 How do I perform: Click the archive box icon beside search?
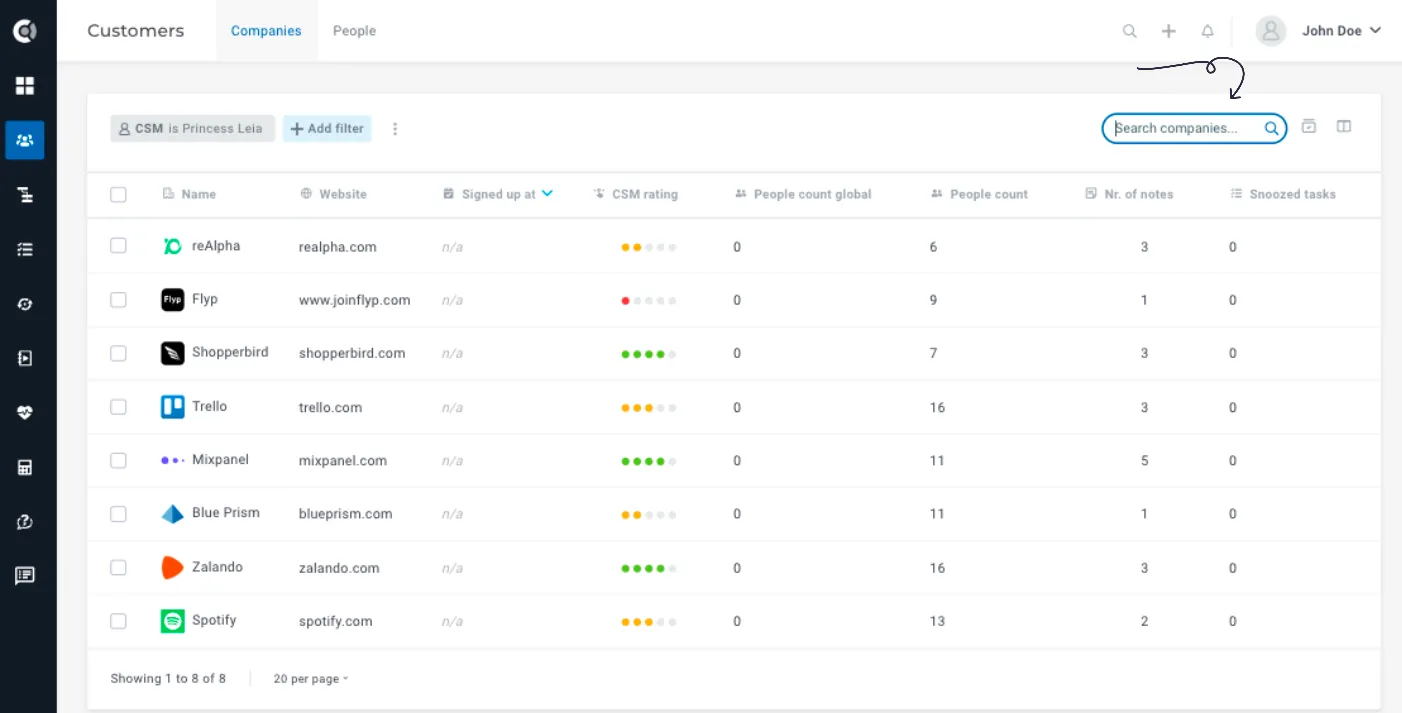pos(1309,126)
